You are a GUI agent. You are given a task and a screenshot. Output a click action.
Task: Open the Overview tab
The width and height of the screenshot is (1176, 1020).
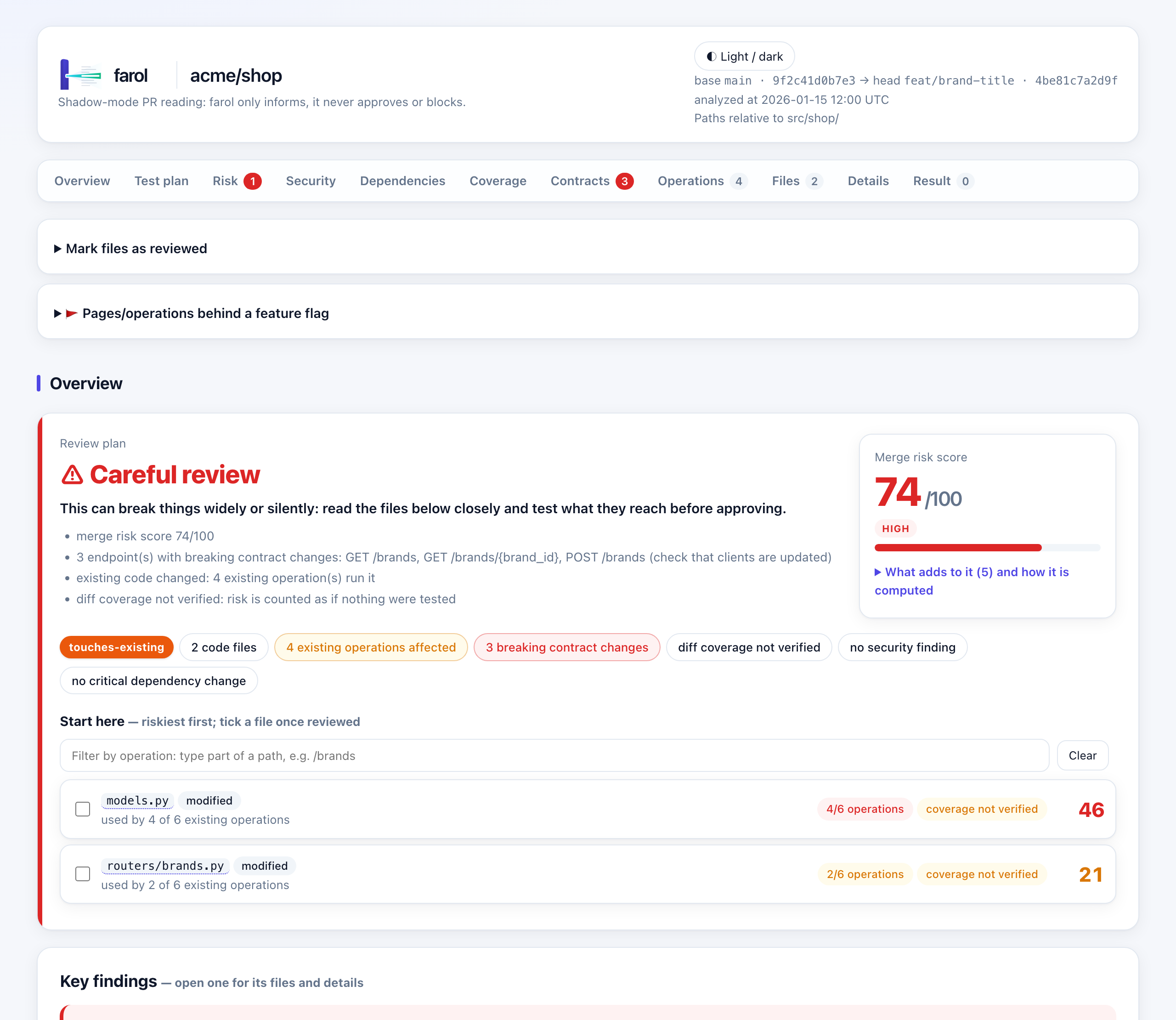[83, 181]
